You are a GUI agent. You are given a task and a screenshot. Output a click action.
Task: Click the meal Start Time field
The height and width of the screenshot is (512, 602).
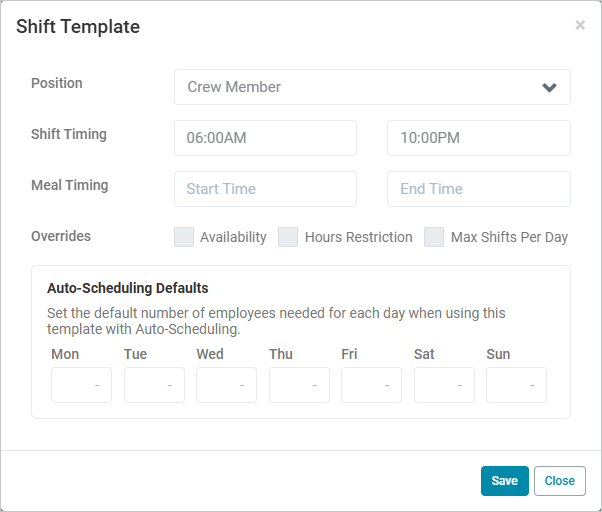(265, 189)
